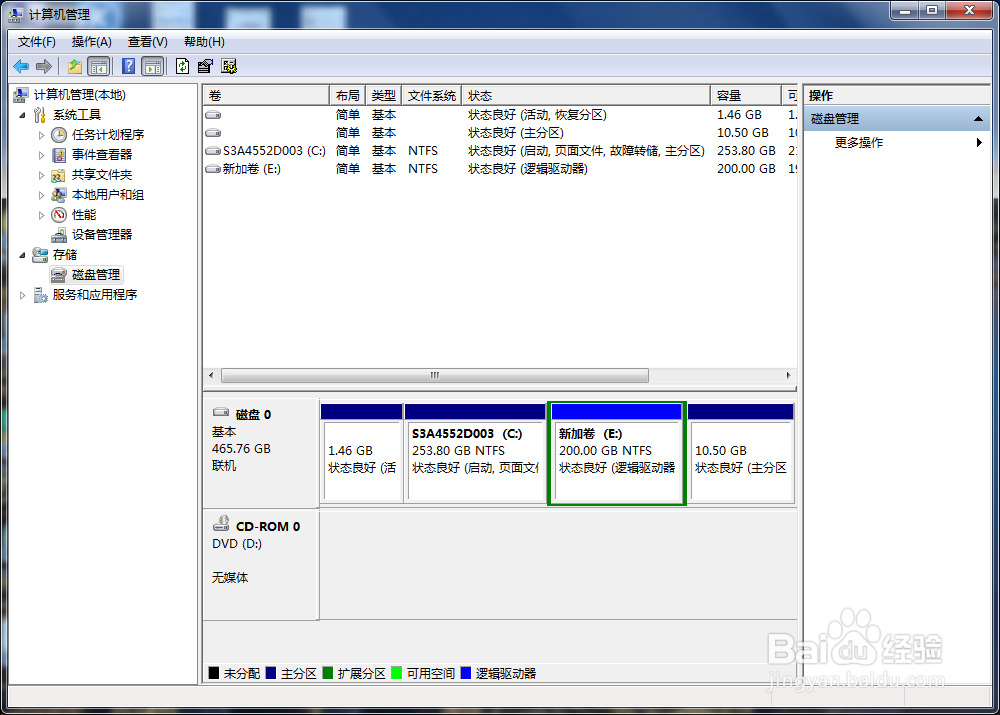Click the drive icon next to 新加卷 (E:) row
The height and width of the screenshot is (715, 1000).
point(213,169)
